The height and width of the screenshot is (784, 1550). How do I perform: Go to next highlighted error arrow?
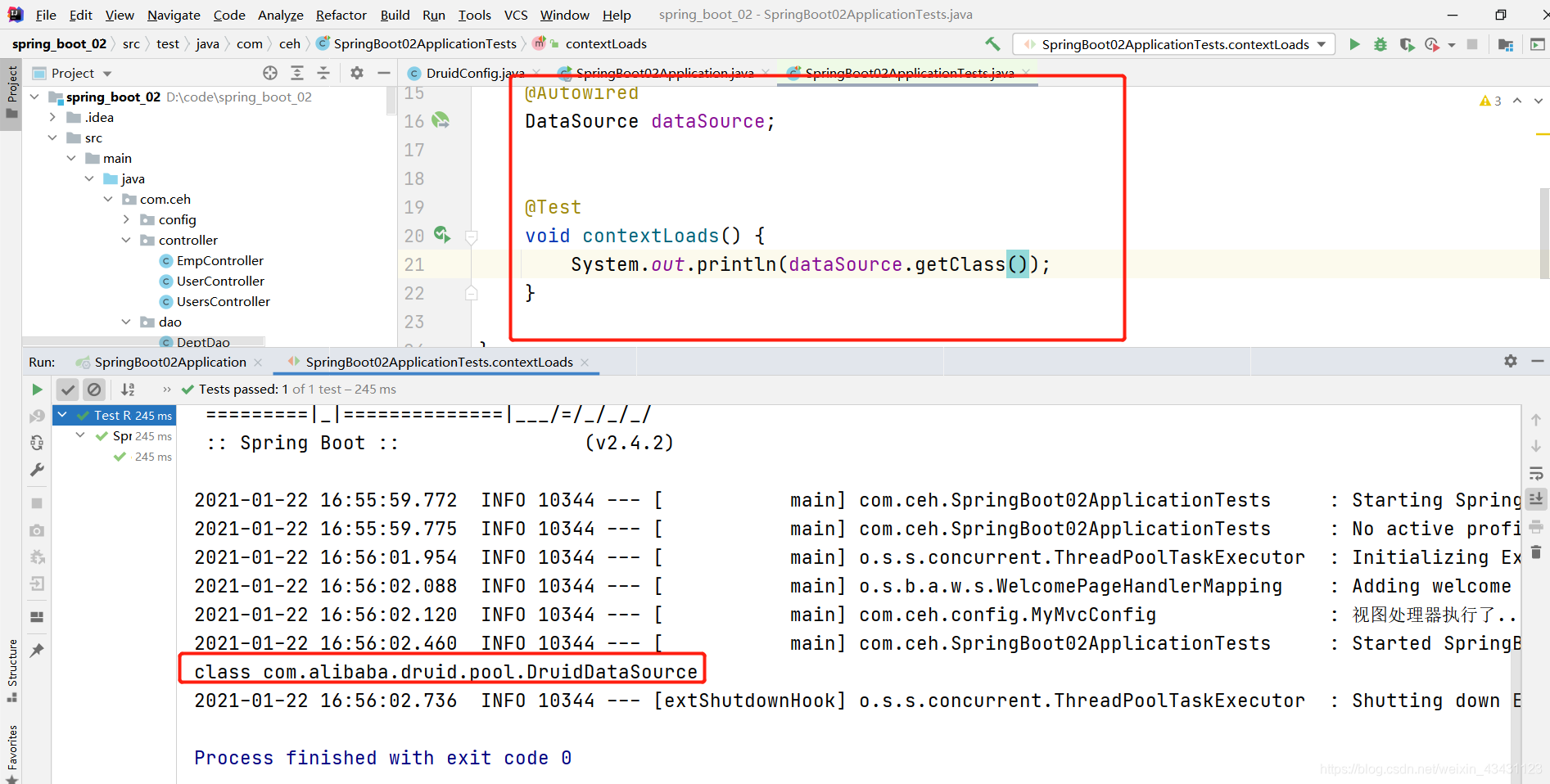coord(1538,101)
